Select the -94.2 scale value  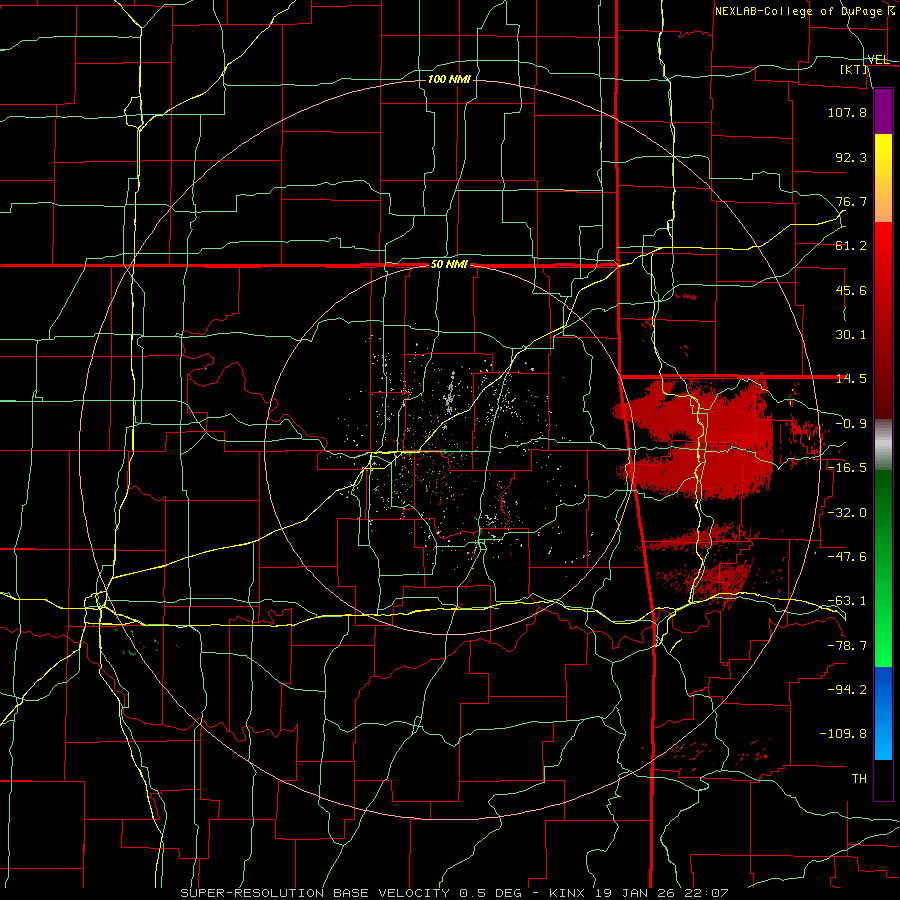click(847, 689)
